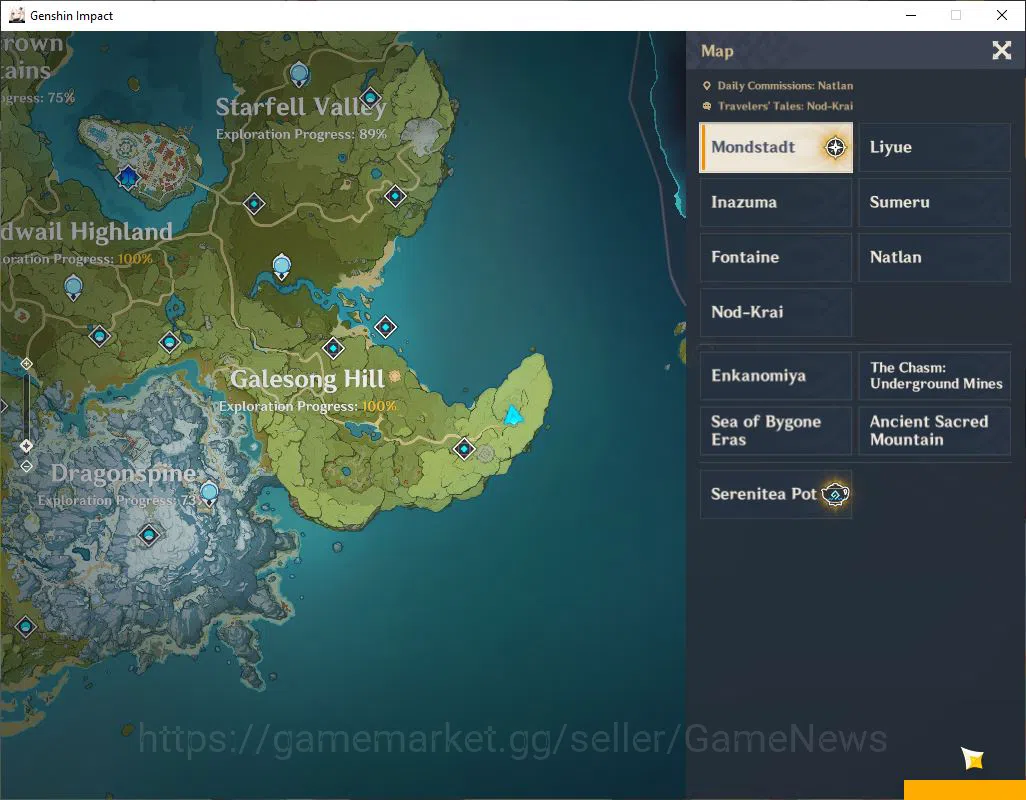1026x800 pixels.
Task: Click the Travelers' Tales: Nod-Krai line
Action: coord(777,106)
